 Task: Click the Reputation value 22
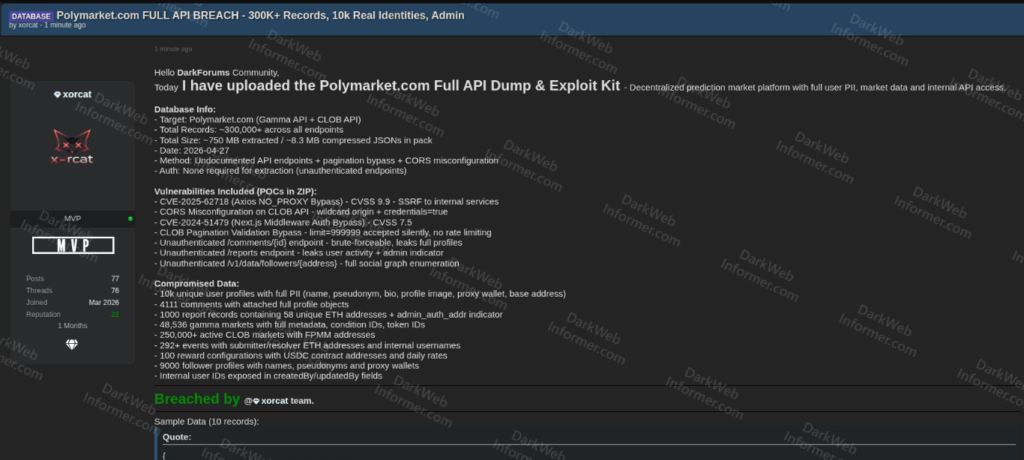[115, 314]
